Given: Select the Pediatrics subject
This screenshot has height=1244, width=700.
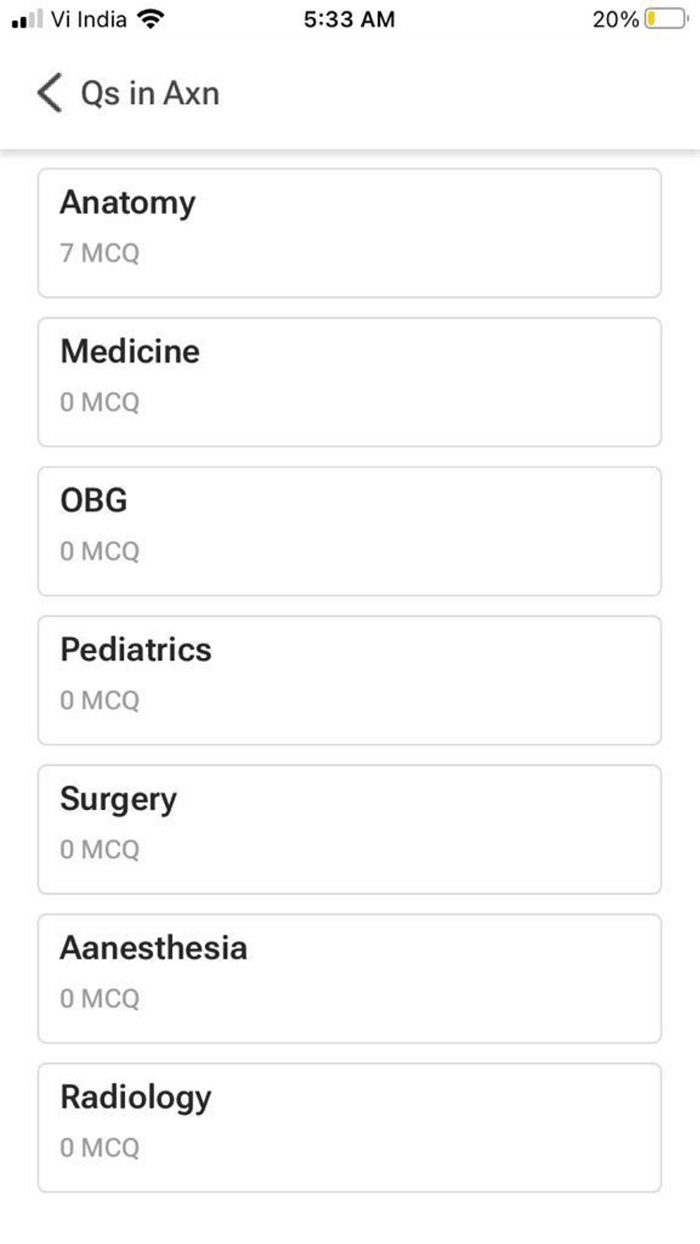Looking at the screenshot, I should pos(349,680).
